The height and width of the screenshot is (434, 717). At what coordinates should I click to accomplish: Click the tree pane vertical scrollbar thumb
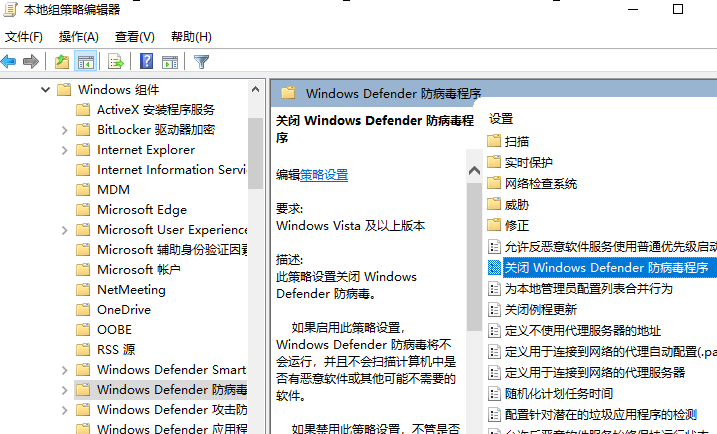[x=256, y=153]
